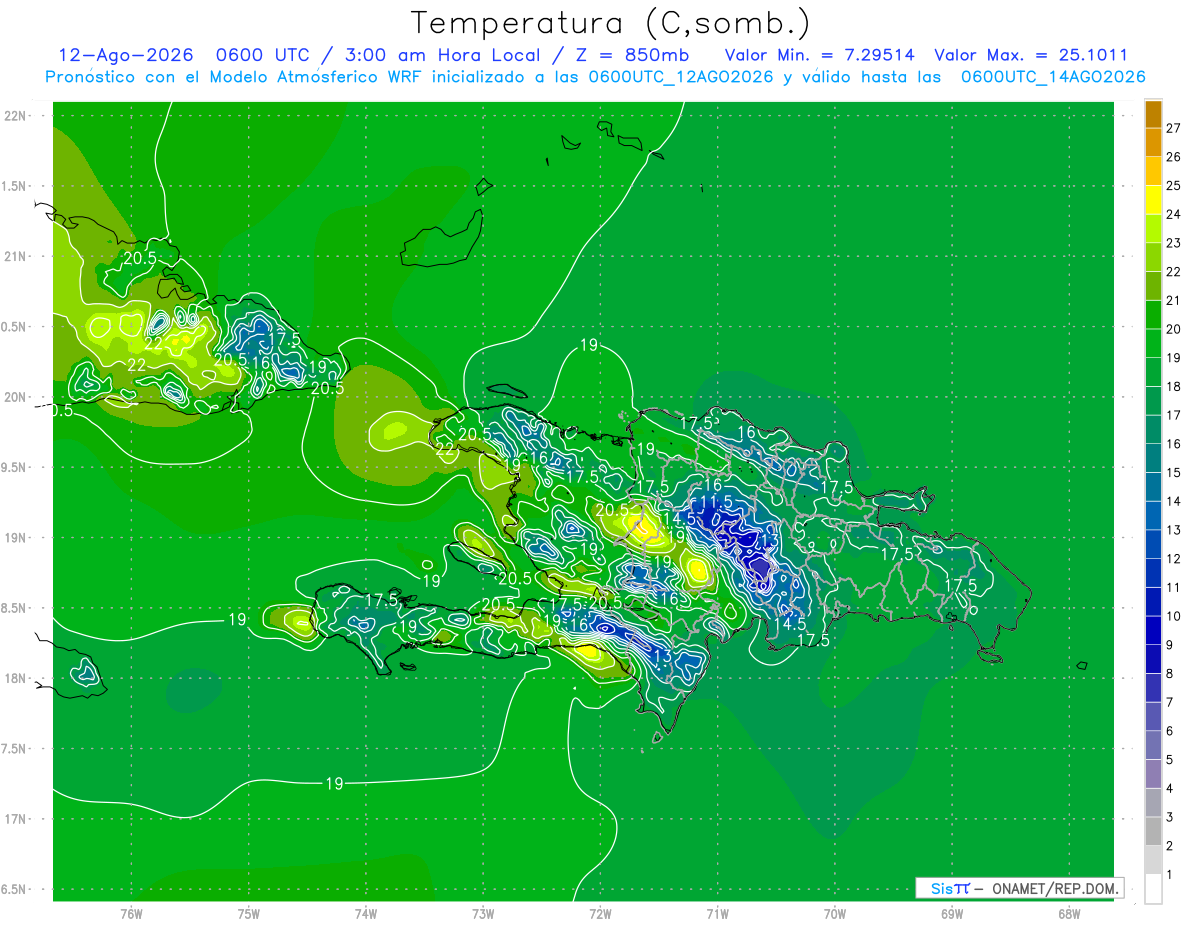Click the '73W' longitude axis label

click(483, 913)
